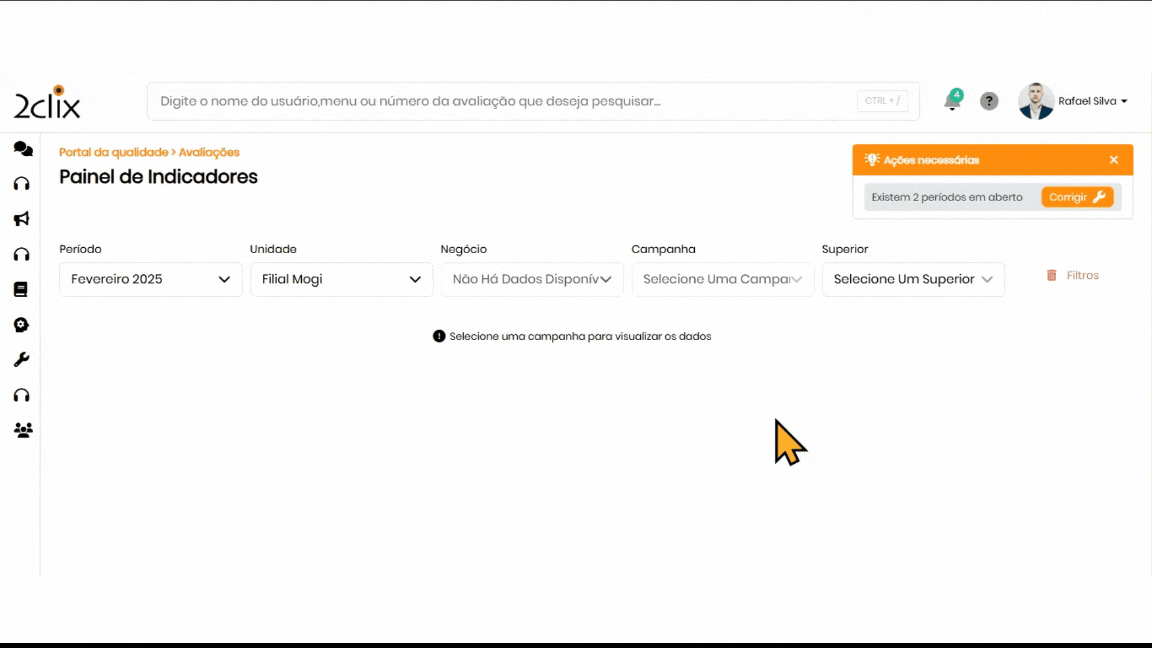
Task: Click the 2clix logo
Action: 47,103
